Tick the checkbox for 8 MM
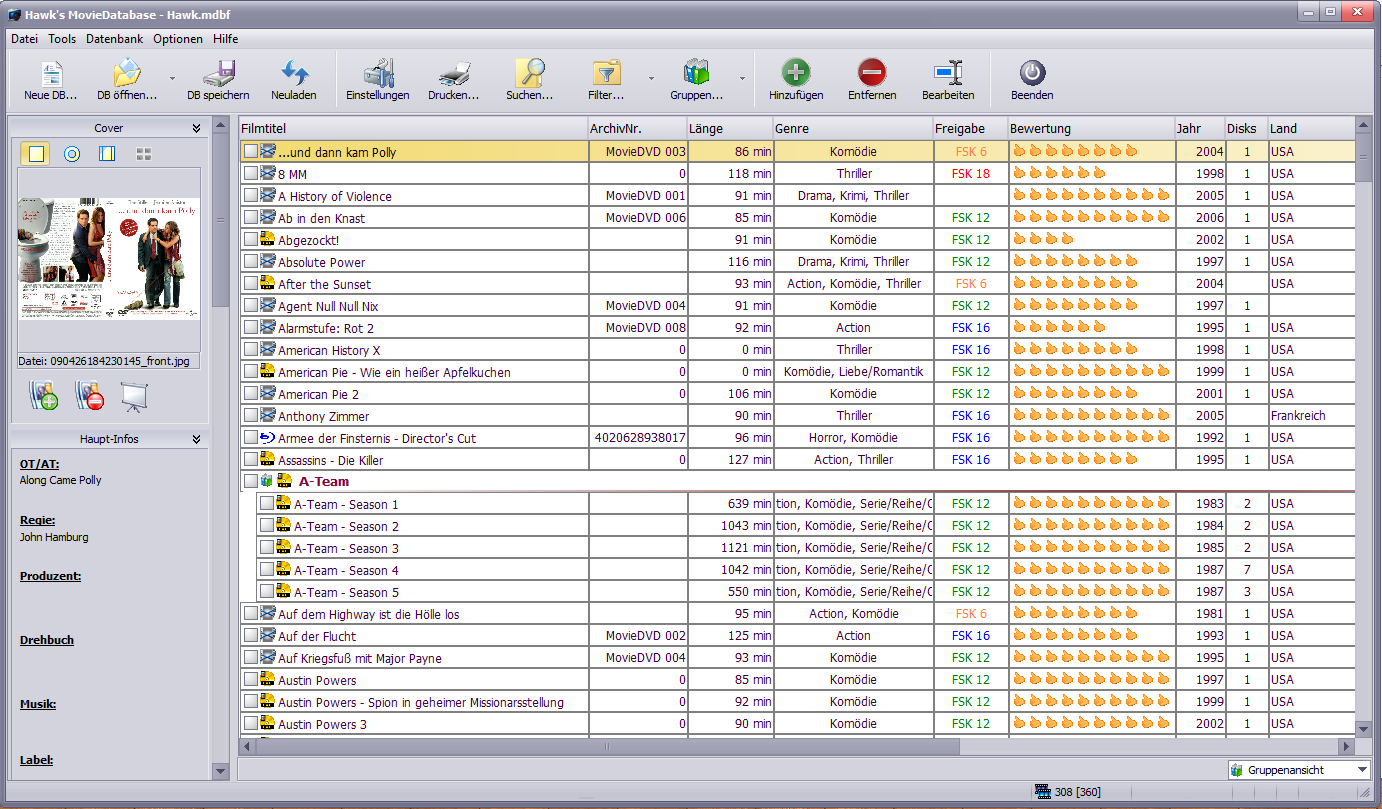This screenshot has width=1382, height=809. click(x=251, y=174)
